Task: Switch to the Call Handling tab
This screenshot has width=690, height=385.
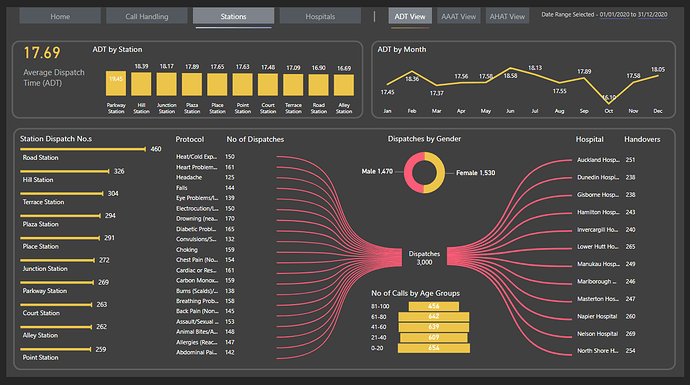Action: (147, 16)
